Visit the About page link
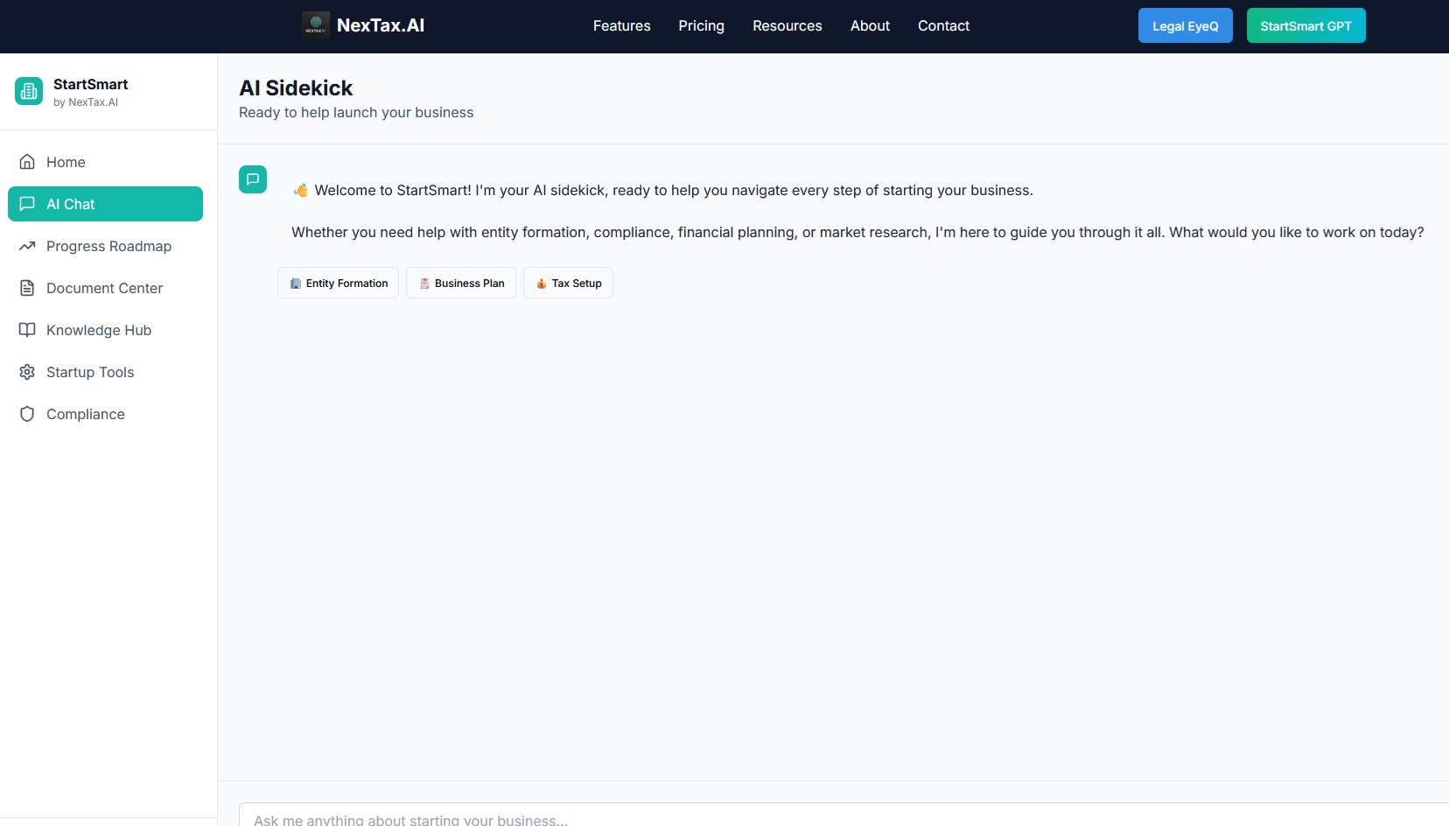The image size is (1449, 840). pyautogui.click(x=870, y=26)
